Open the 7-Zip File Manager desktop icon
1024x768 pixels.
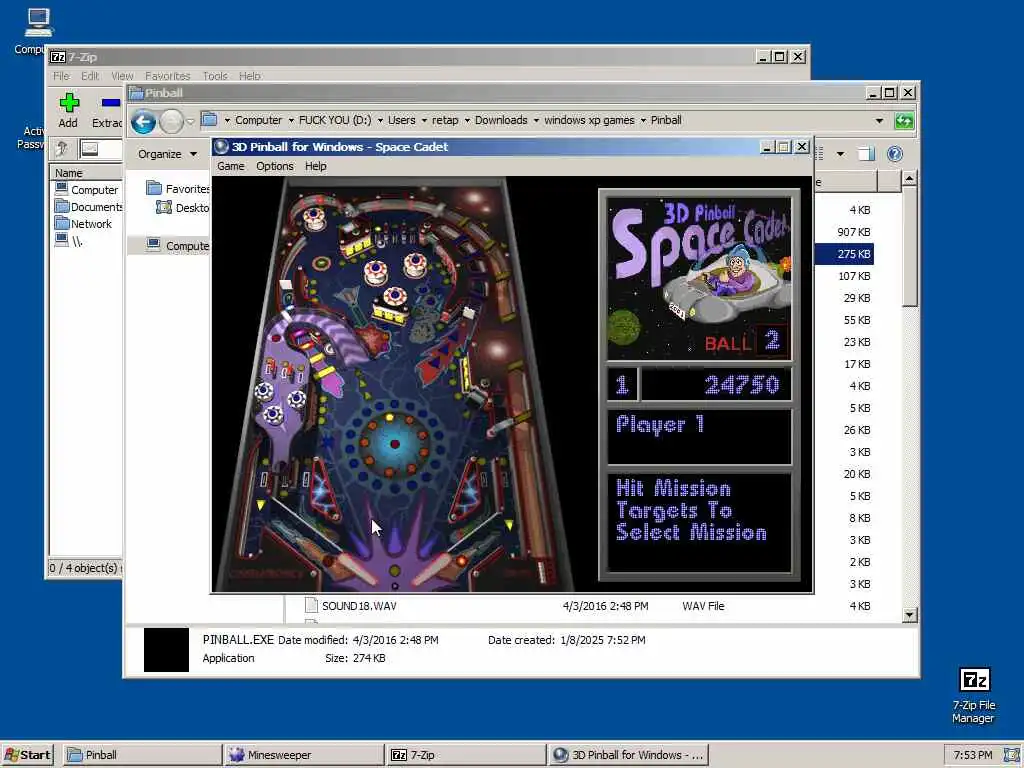[x=974, y=696]
